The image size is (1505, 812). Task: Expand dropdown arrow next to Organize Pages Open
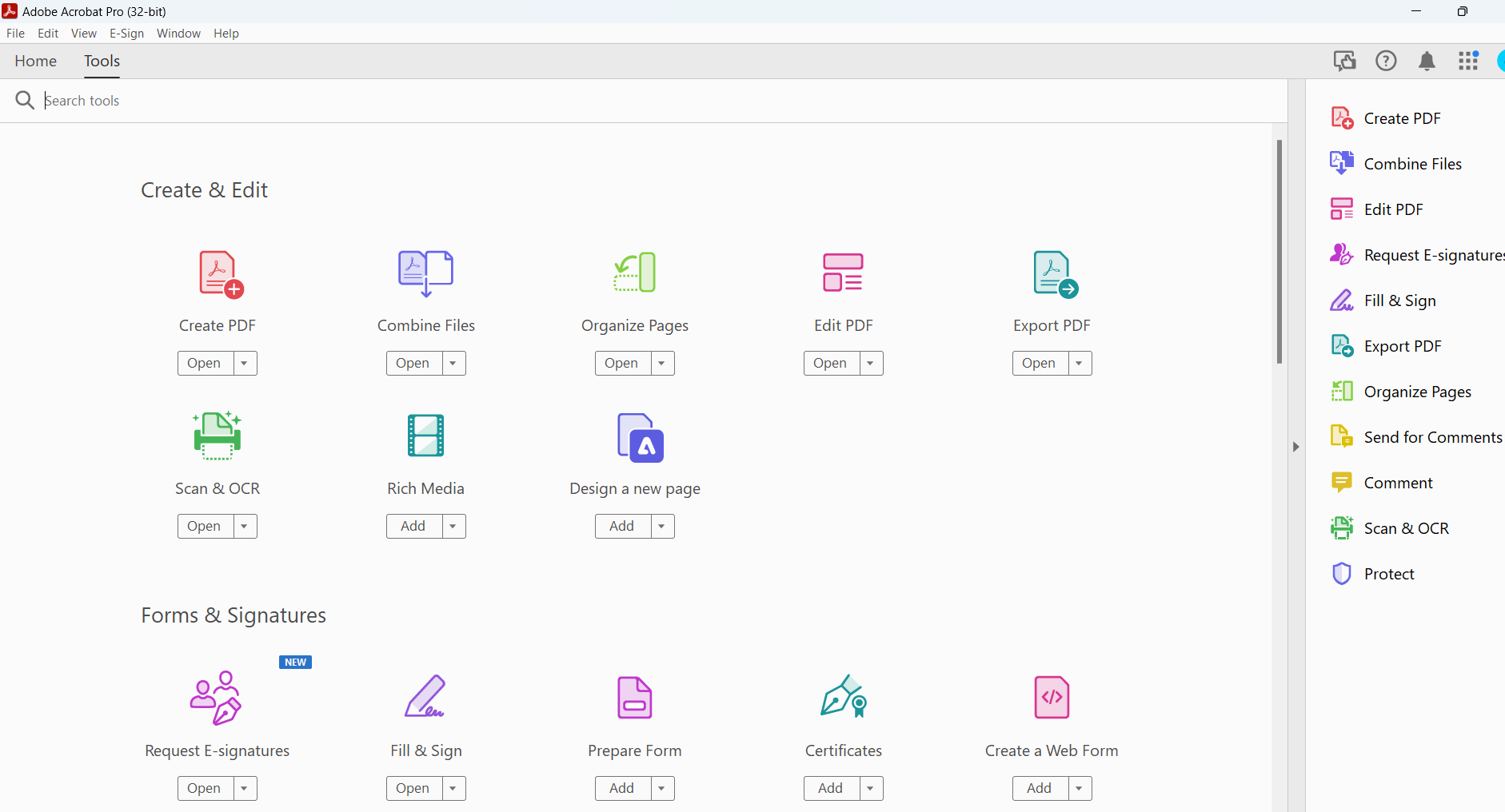point(662,363)
